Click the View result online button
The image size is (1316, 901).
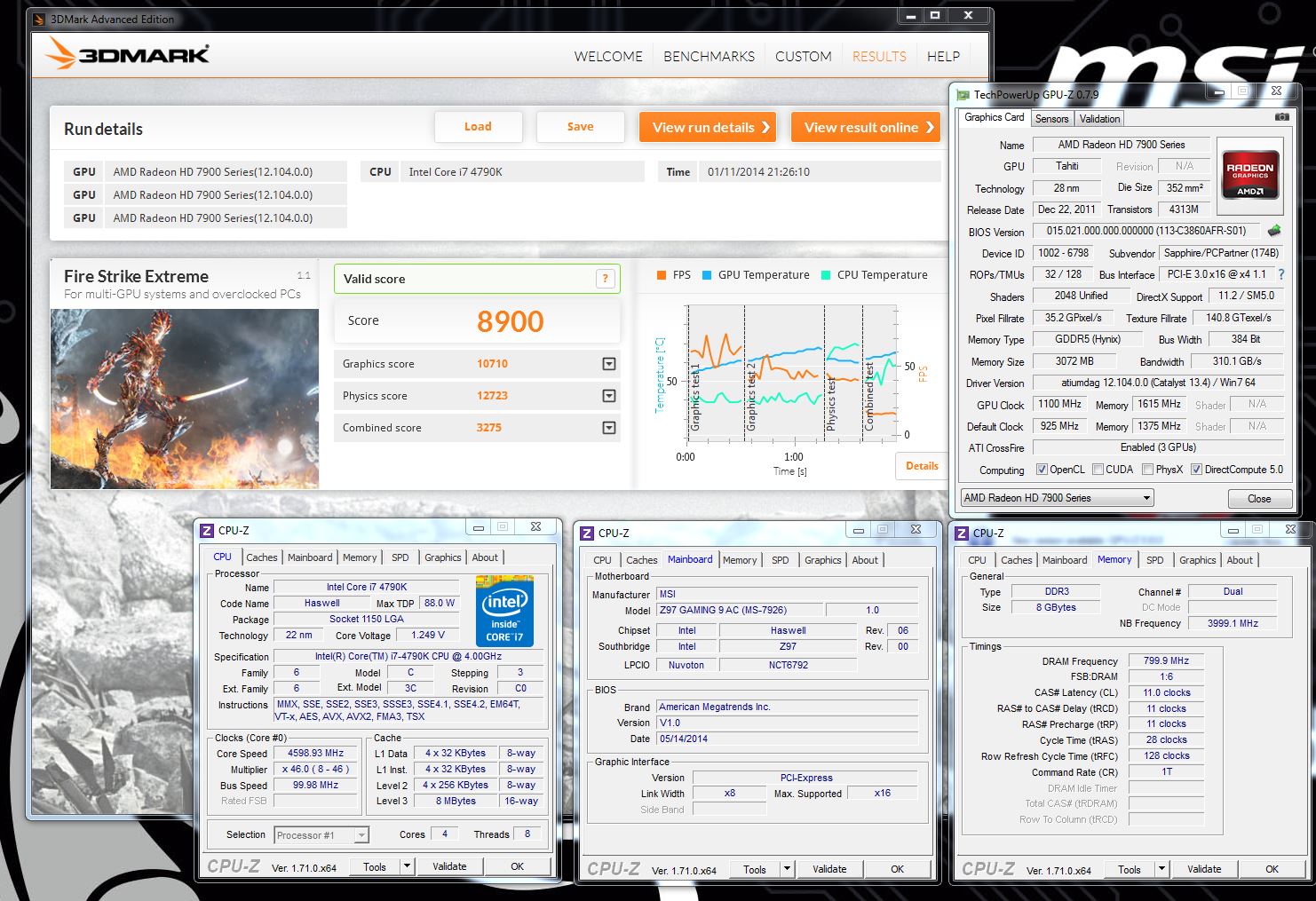865,127
